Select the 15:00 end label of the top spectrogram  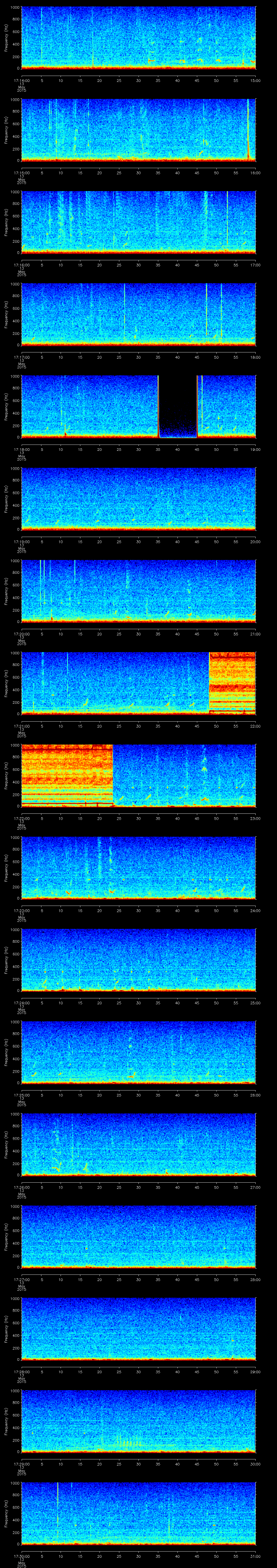[x=255, y=80]
